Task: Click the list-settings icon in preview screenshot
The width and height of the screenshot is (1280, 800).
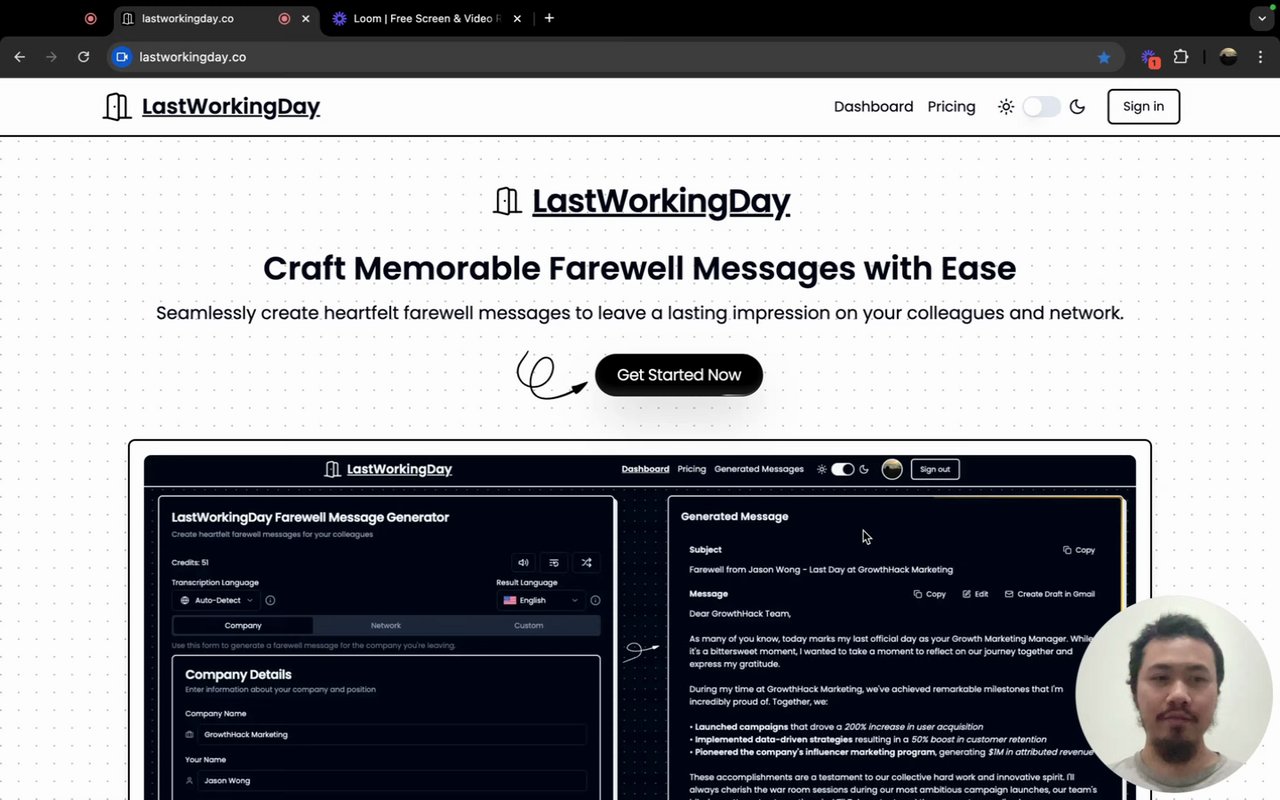Action: pos(554,562)
